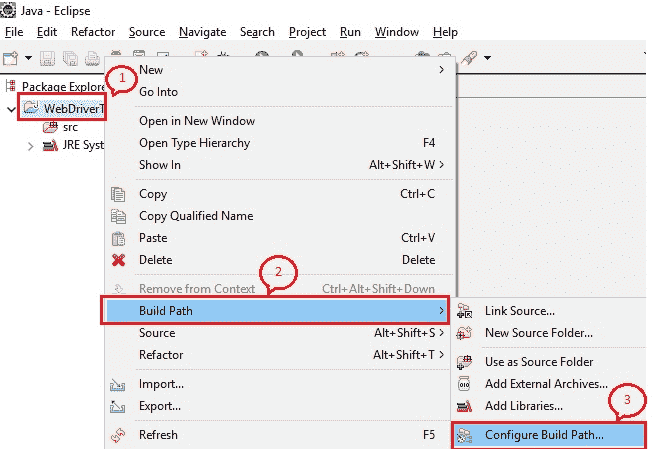Open the Navigate menu
This screenshot has width=652, height=449.
pyautogui.click(x=203, y=32)
